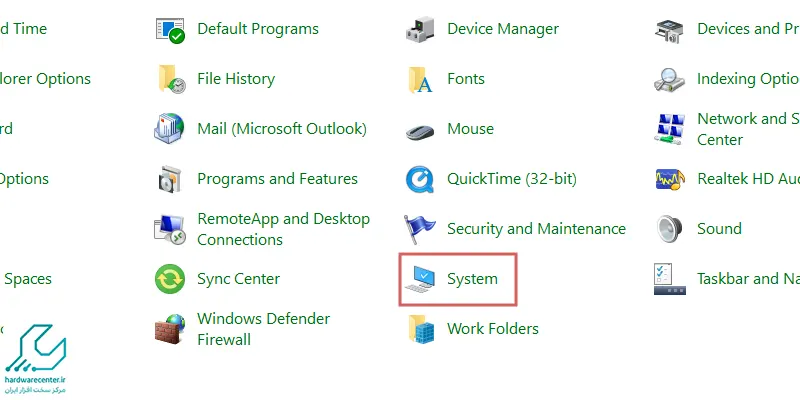Choose the Programs and Features link

(x=277, y=179)
